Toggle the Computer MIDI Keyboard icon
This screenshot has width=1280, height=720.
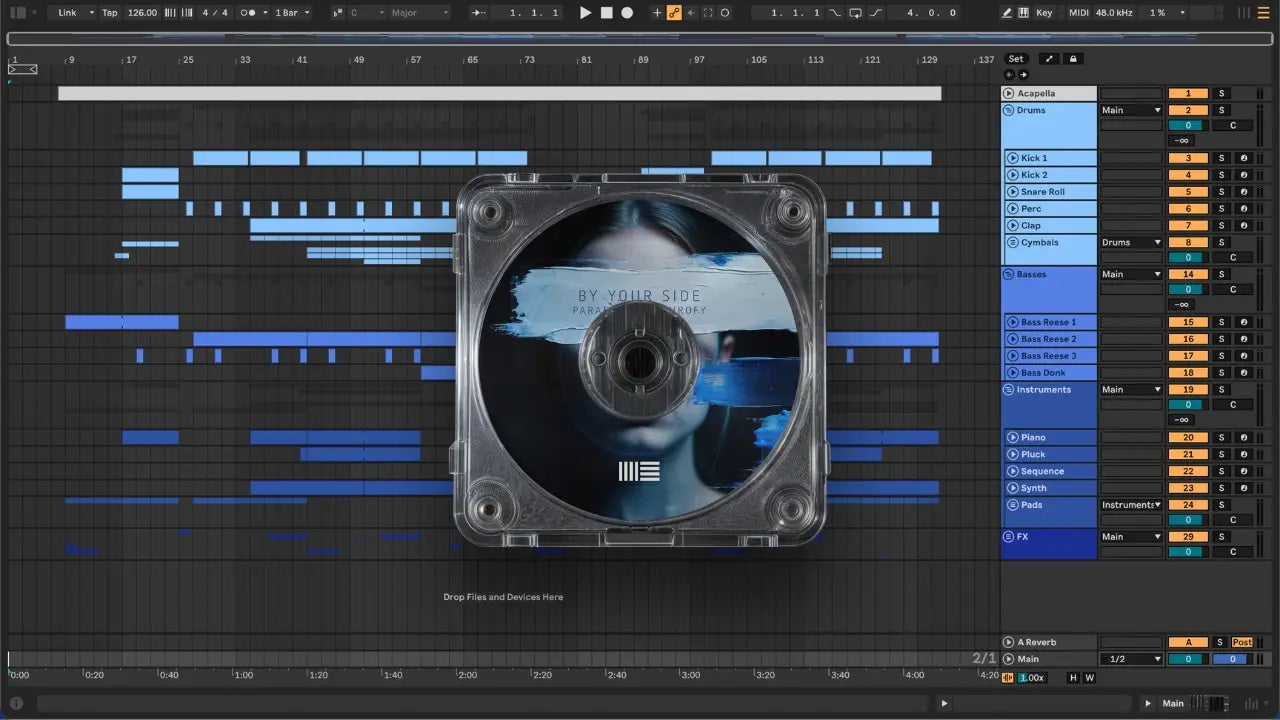(1023, 13)
